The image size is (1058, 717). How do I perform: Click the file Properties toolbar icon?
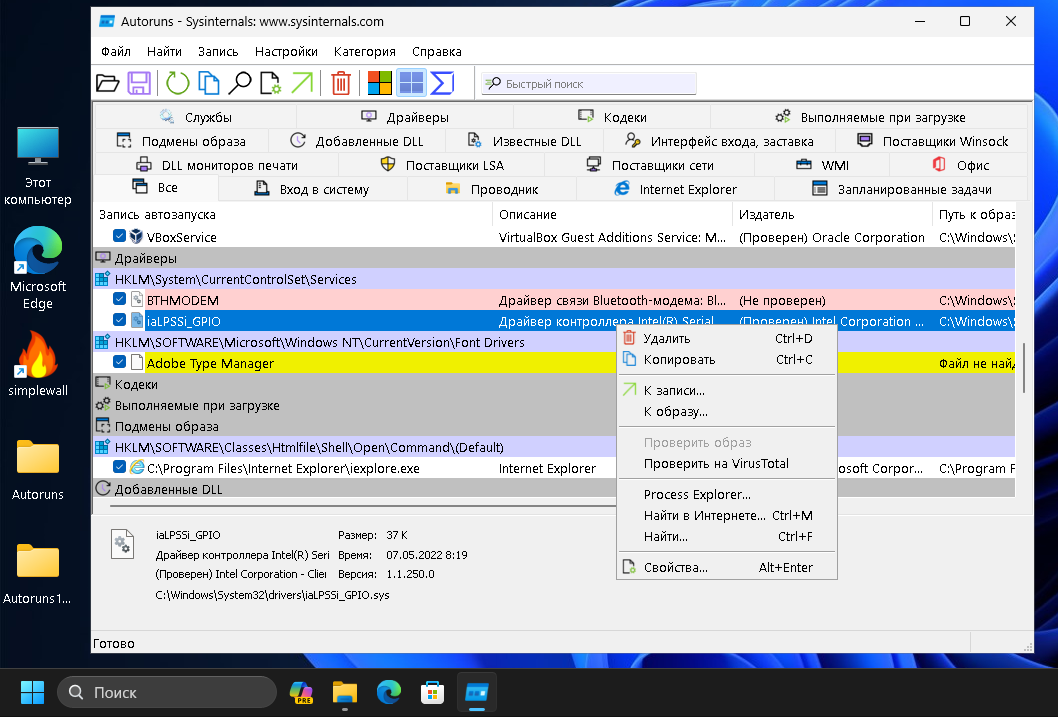271,84
